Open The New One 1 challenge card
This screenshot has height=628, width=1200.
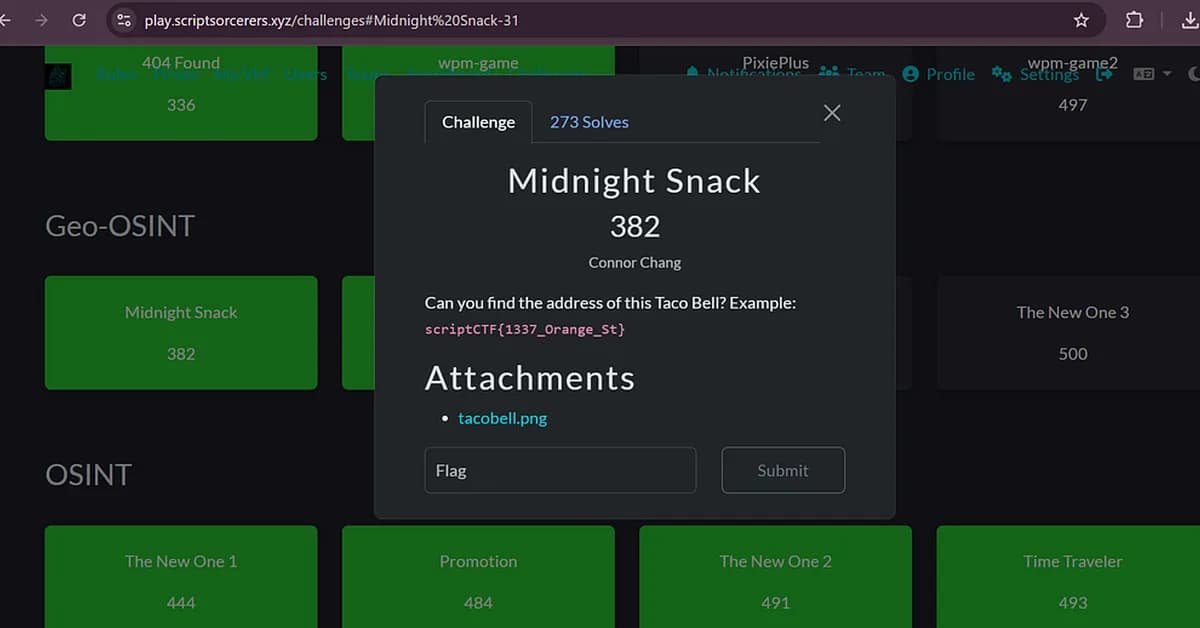pyautogui.click(x=181, y=577)
